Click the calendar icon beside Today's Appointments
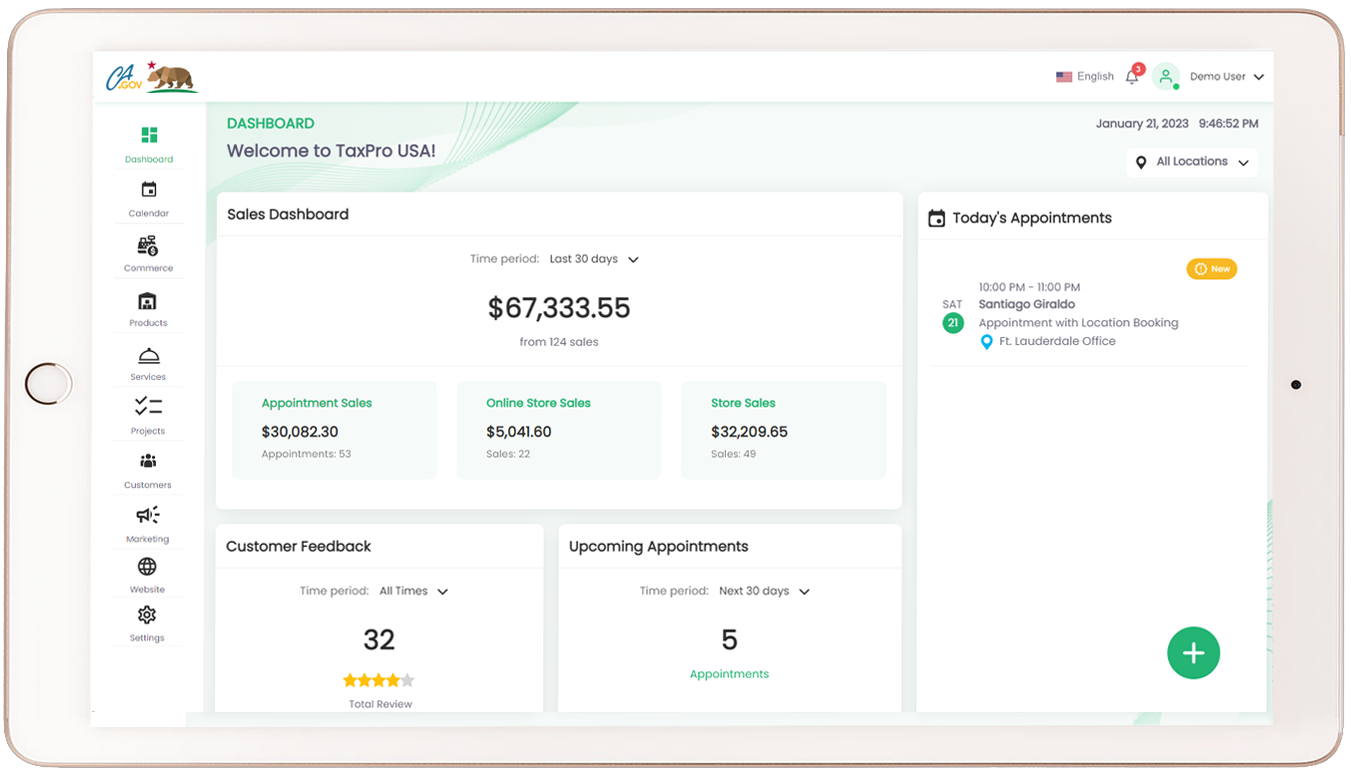The image size is (1351, 774). pyautogui.click(x=937, y=218)
